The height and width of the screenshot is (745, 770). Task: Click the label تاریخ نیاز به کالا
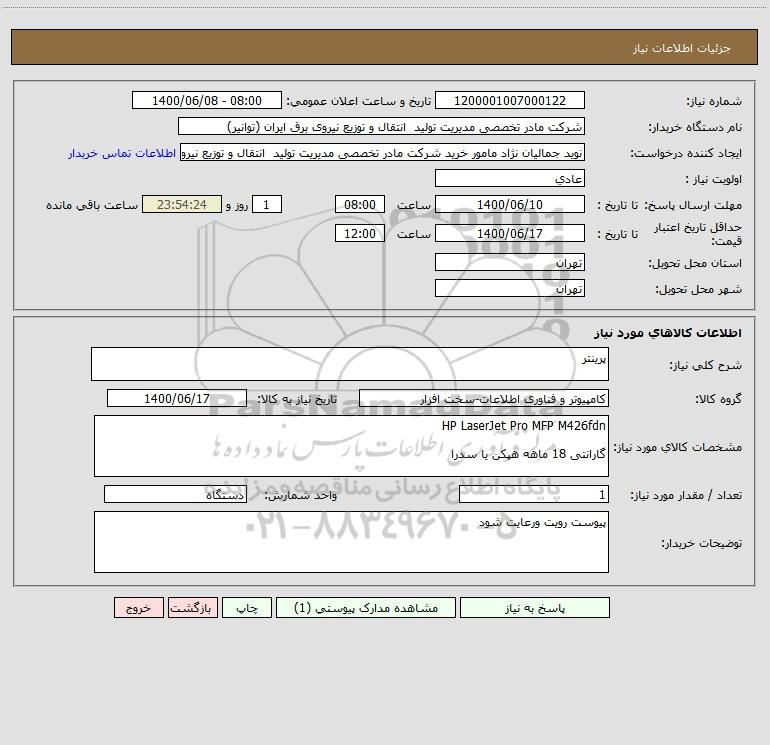(298, 399)
